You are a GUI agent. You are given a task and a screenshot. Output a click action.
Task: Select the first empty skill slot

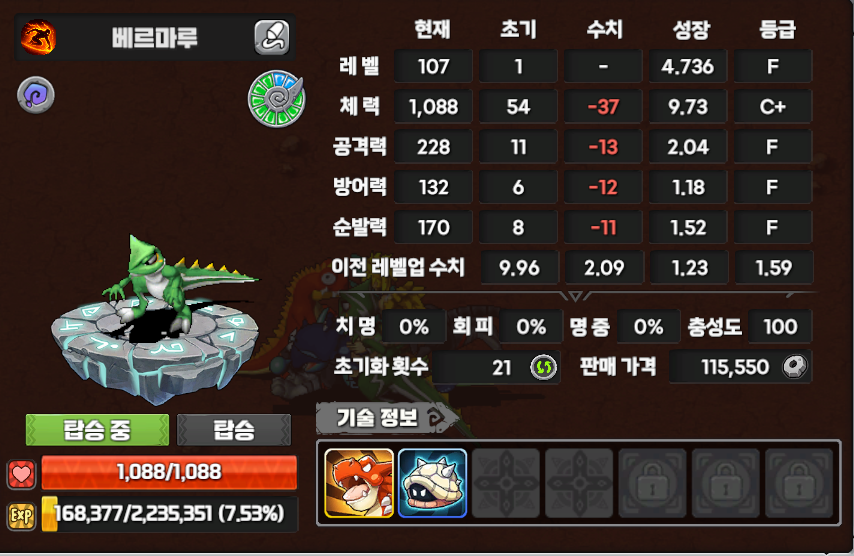coord(506,483)
